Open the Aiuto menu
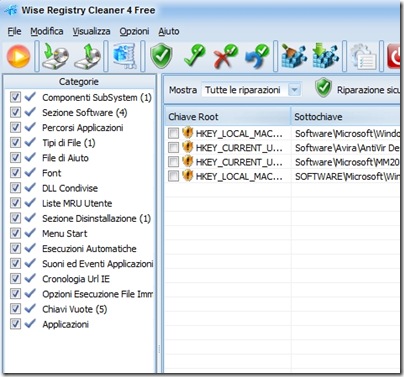 [x=169, y=31]
